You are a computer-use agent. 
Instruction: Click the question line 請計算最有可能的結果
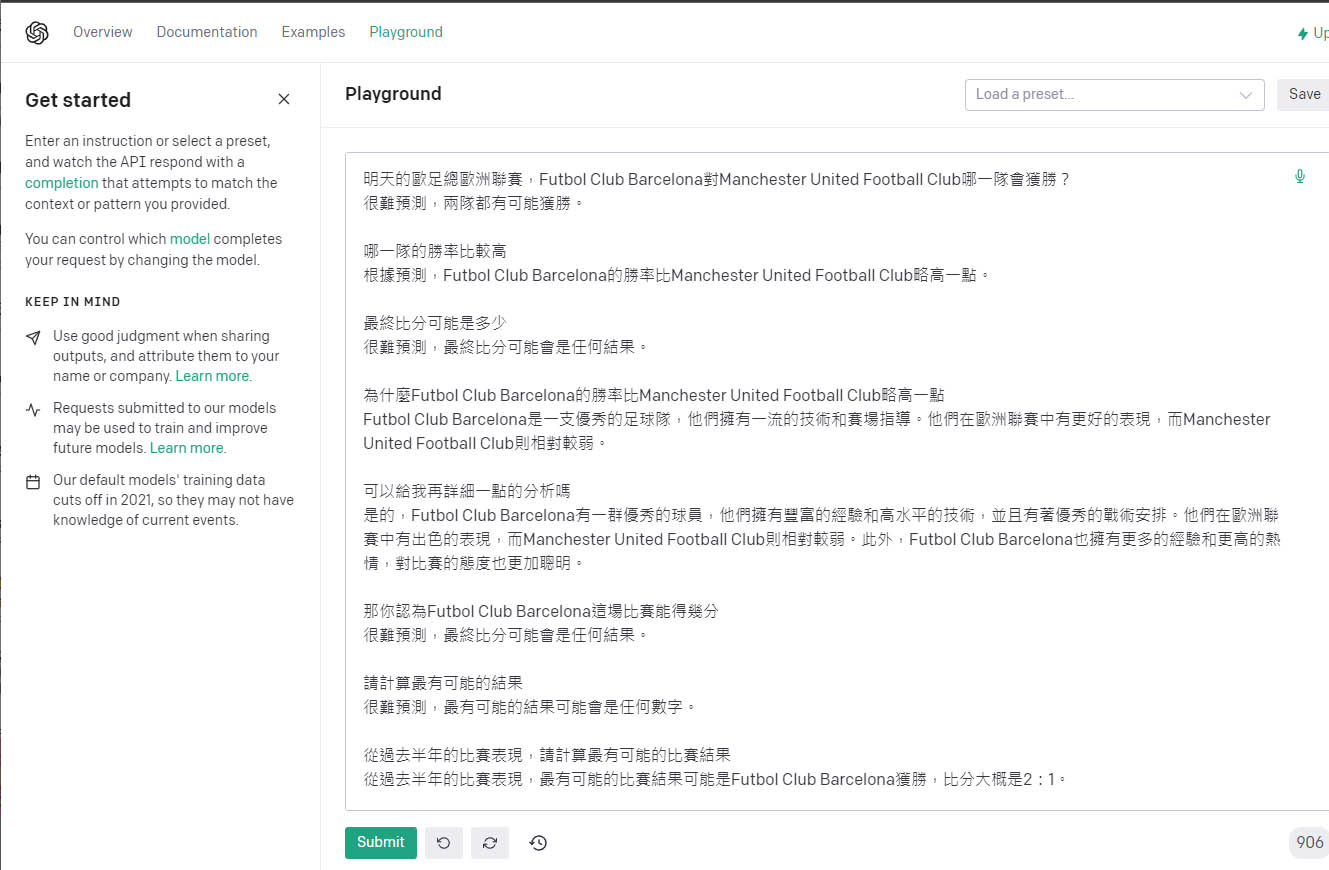click(x=443, y=683)
